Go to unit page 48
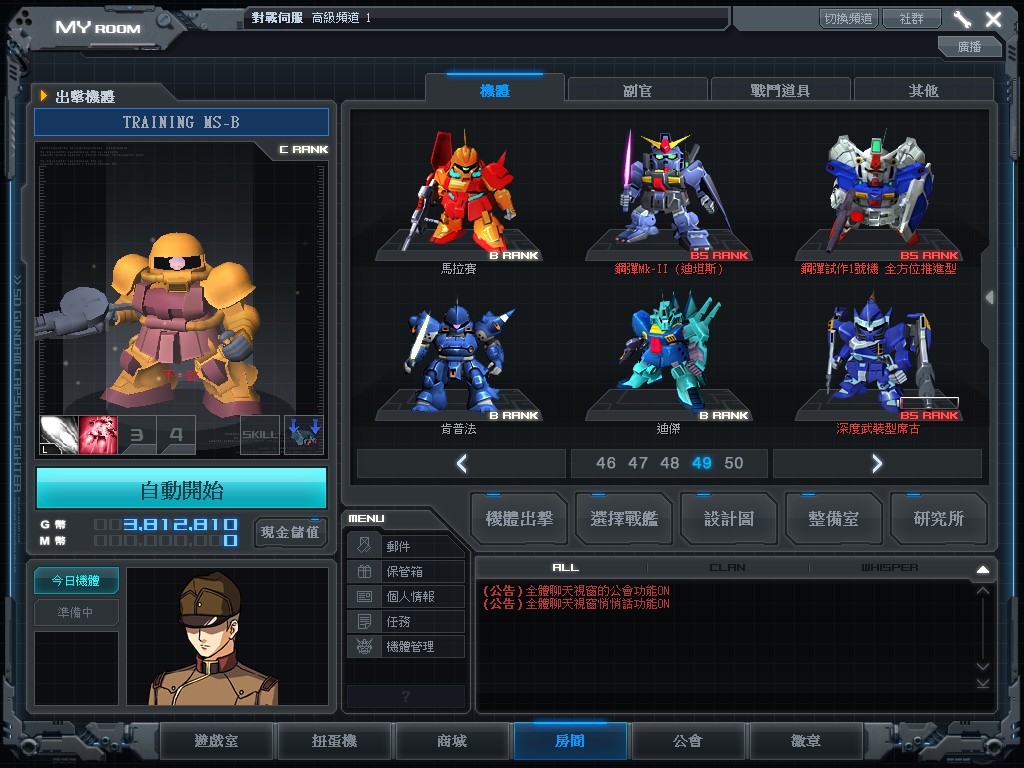 coord(669,463)
